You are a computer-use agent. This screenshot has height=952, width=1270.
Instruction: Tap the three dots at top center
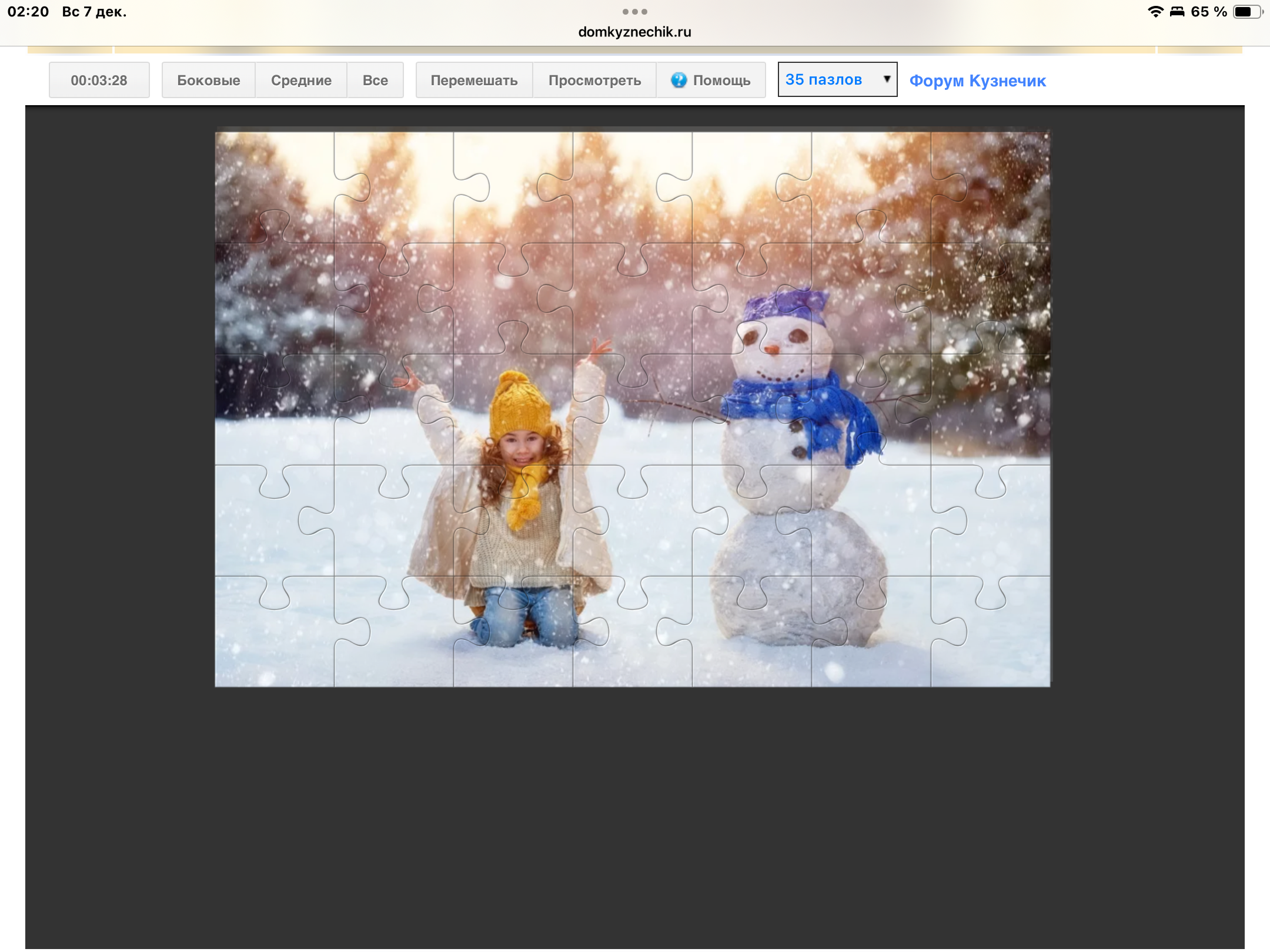(634, 12)
